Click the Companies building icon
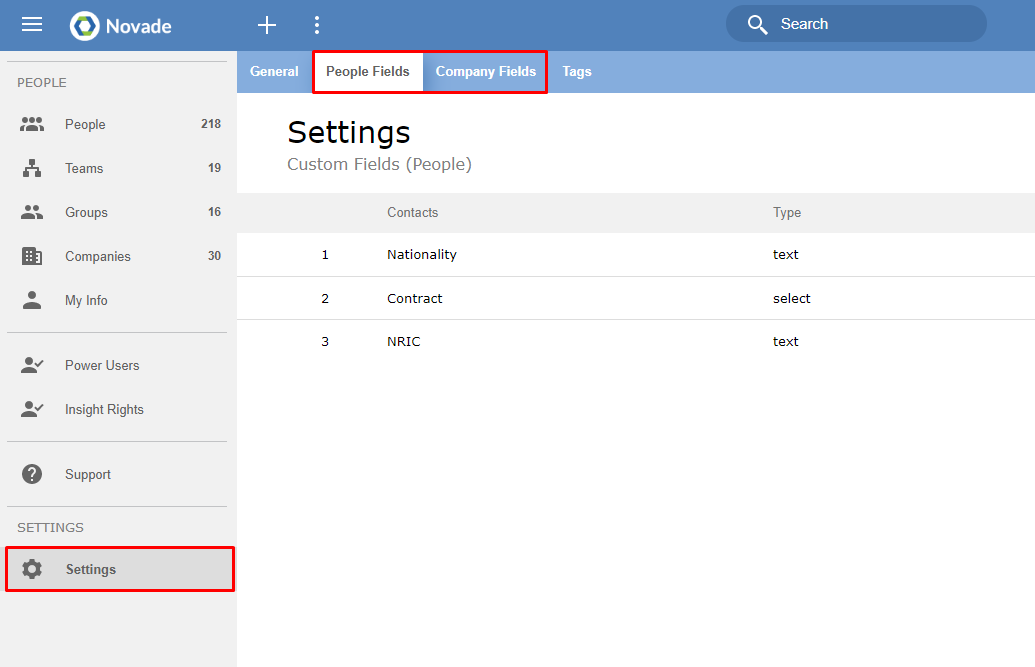 [x=32, y=256]
